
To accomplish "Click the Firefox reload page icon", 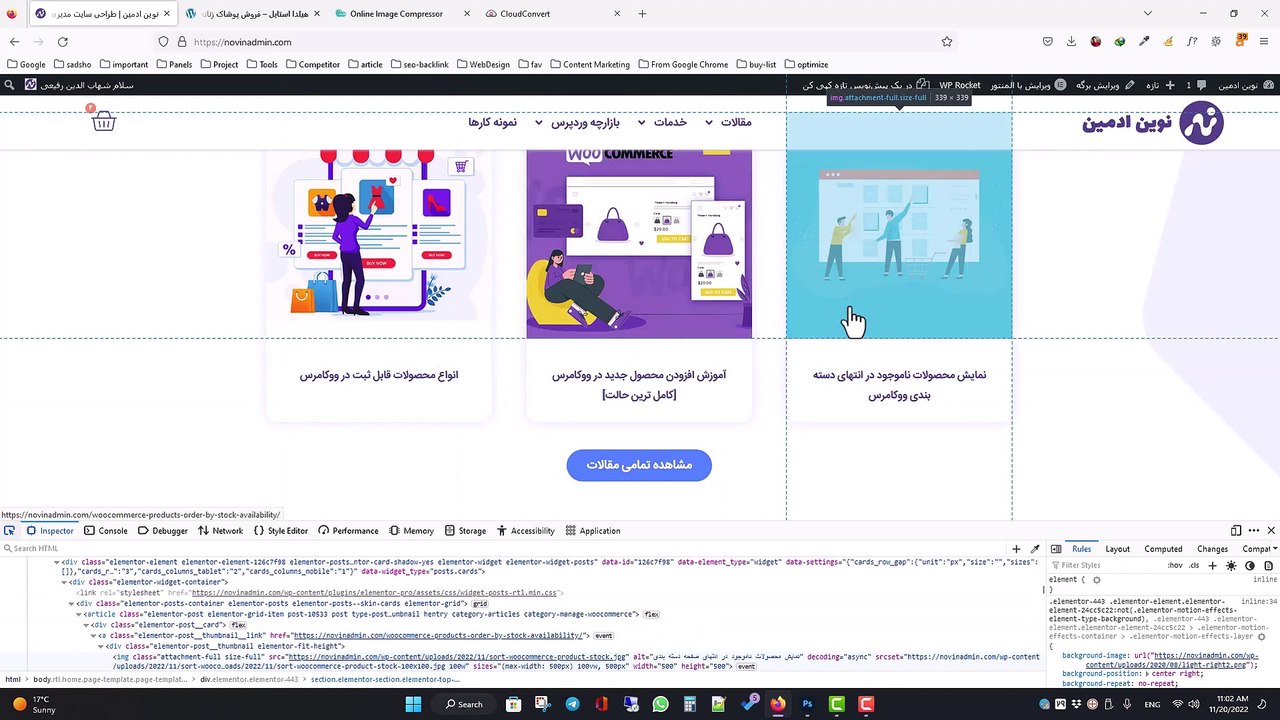I will coord(62,42).
